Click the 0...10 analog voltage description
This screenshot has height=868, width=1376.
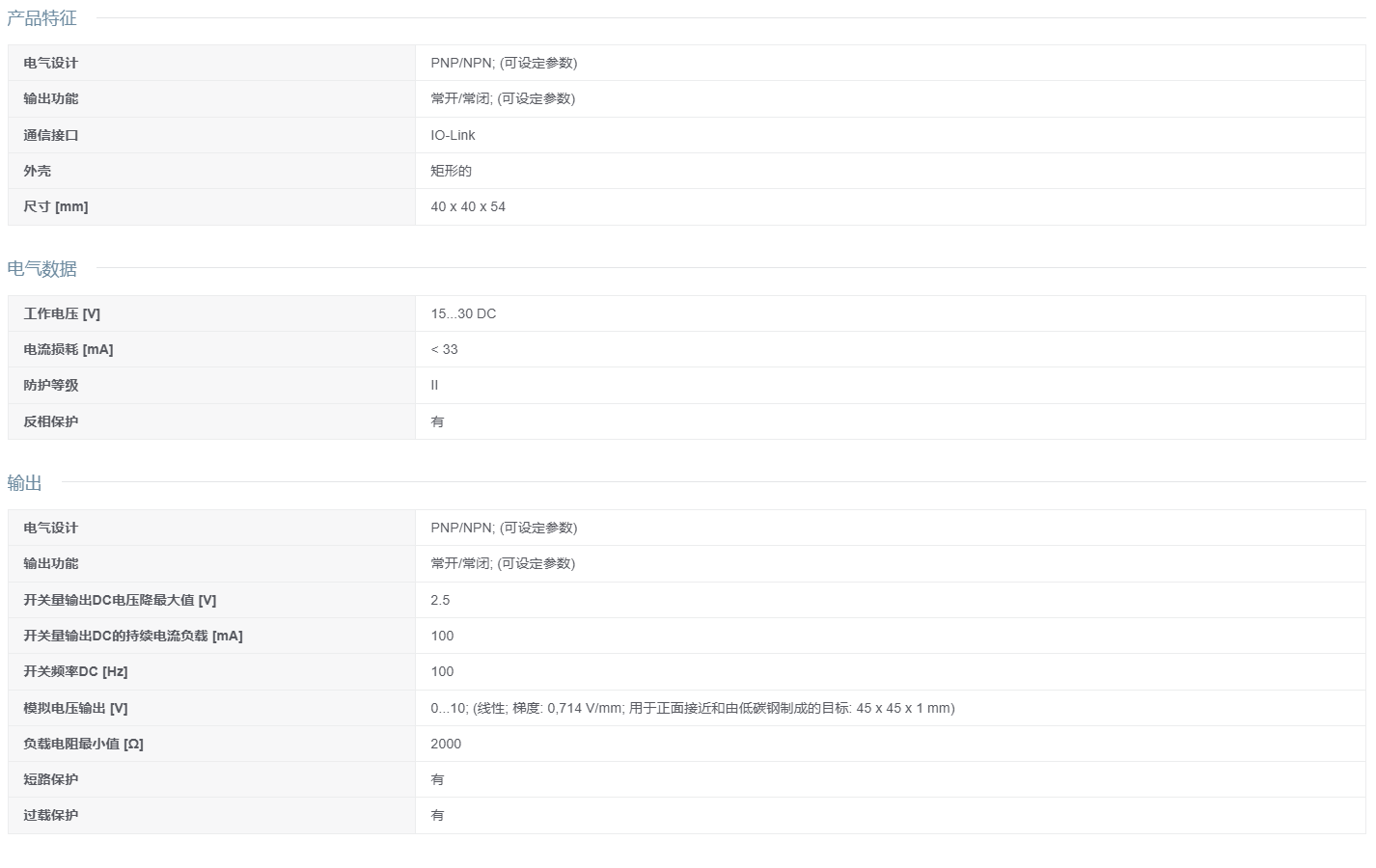click(x=693, y=708)
